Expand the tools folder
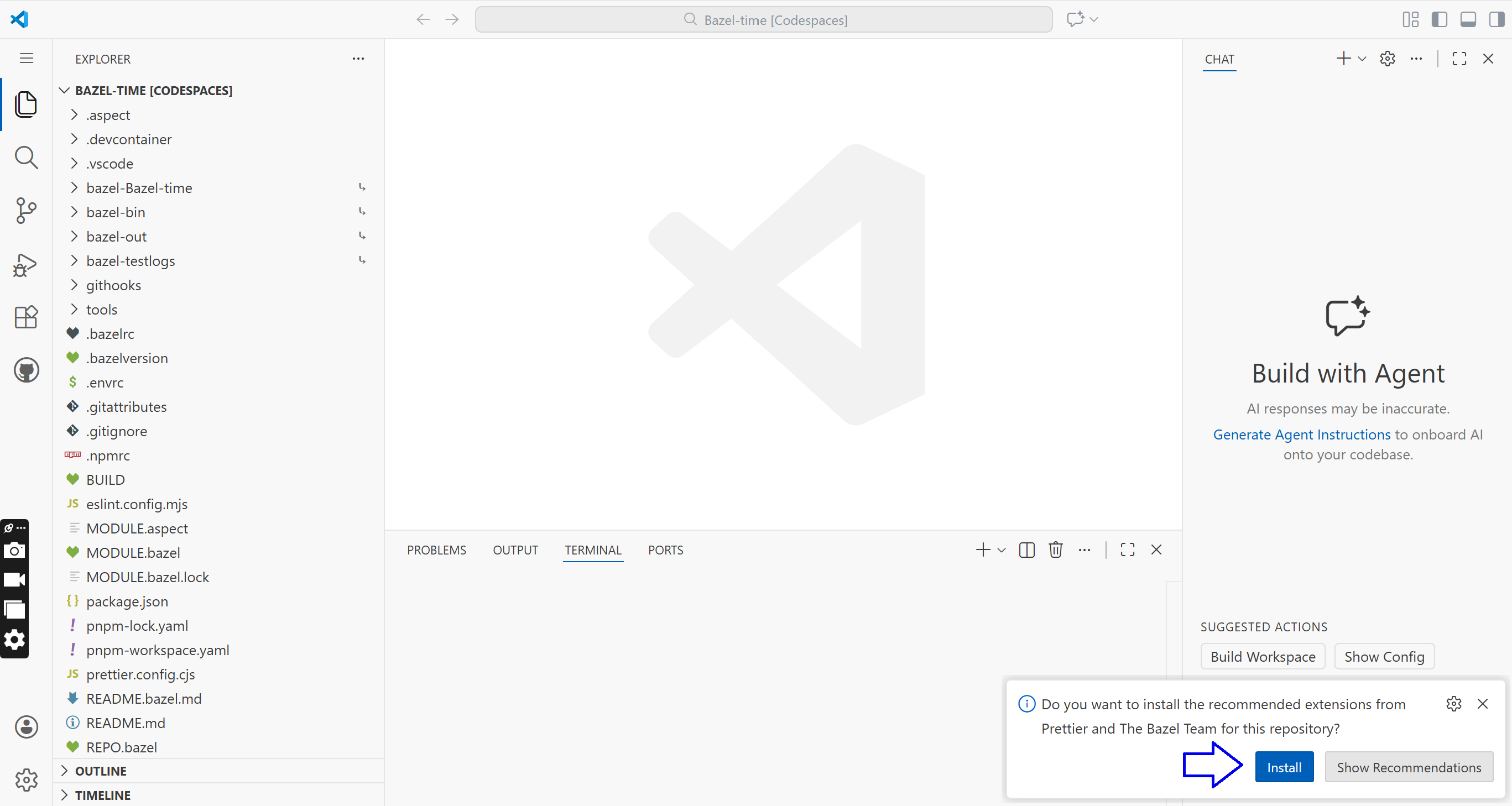The height and width of the screenshot is (806, 1512). 218,310
